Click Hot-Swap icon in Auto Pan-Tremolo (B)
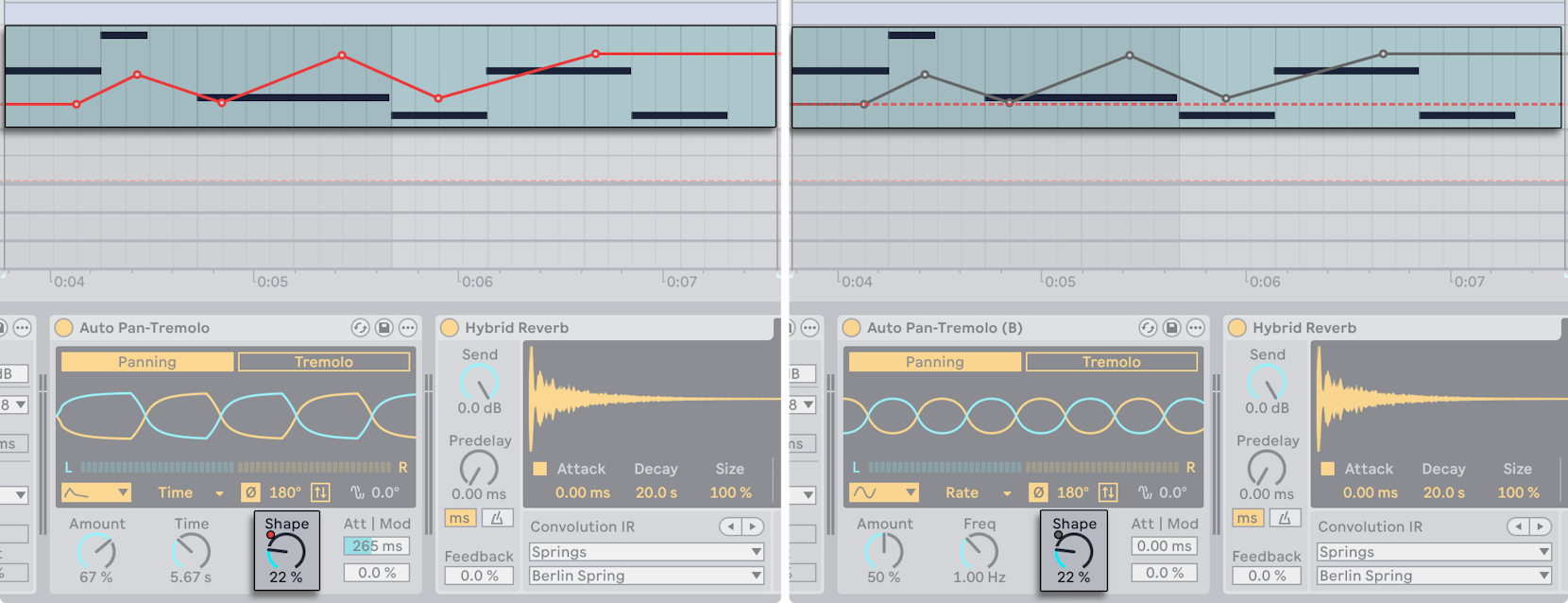 (1148, 328)
